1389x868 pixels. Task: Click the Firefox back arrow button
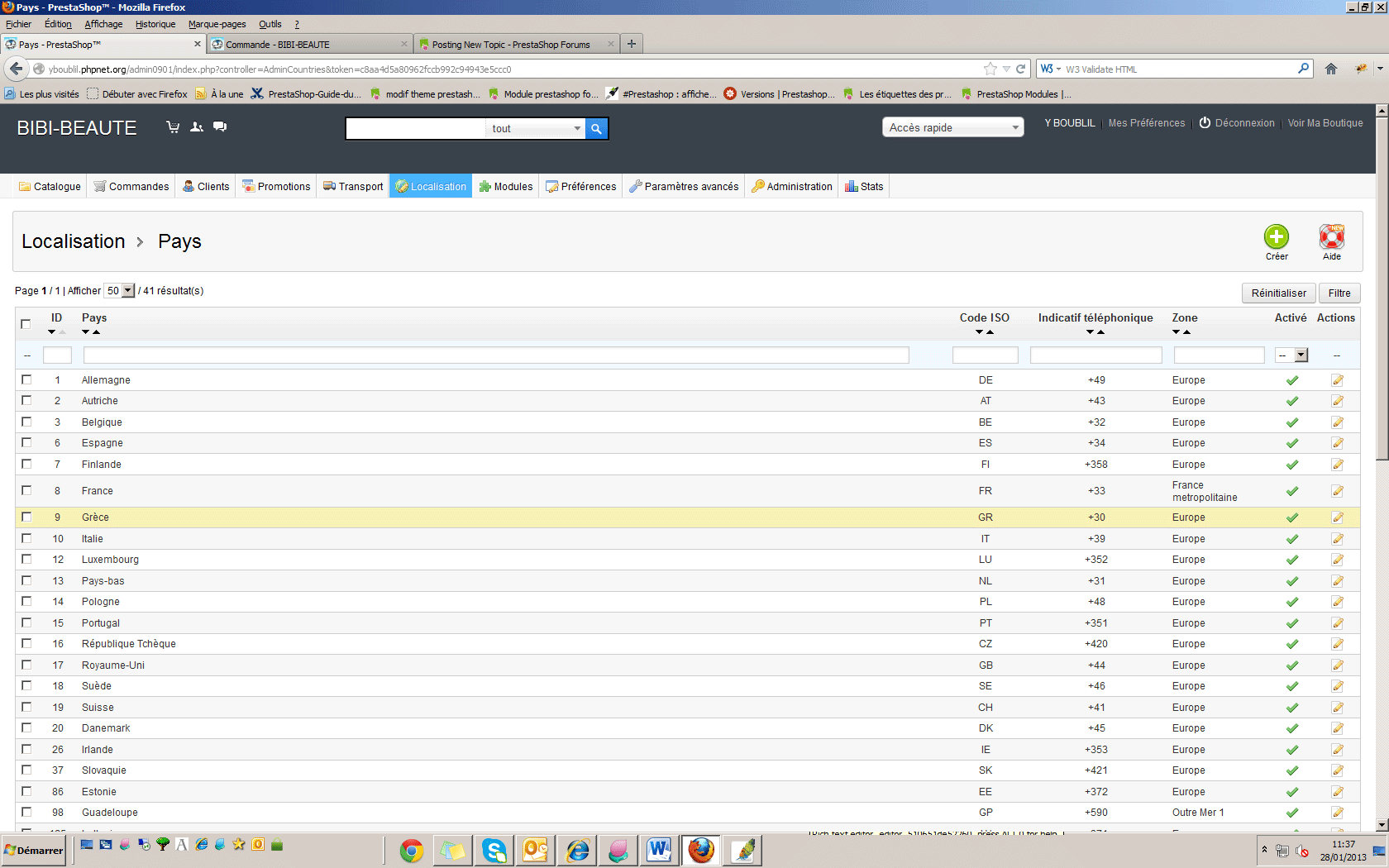[16, 69]
